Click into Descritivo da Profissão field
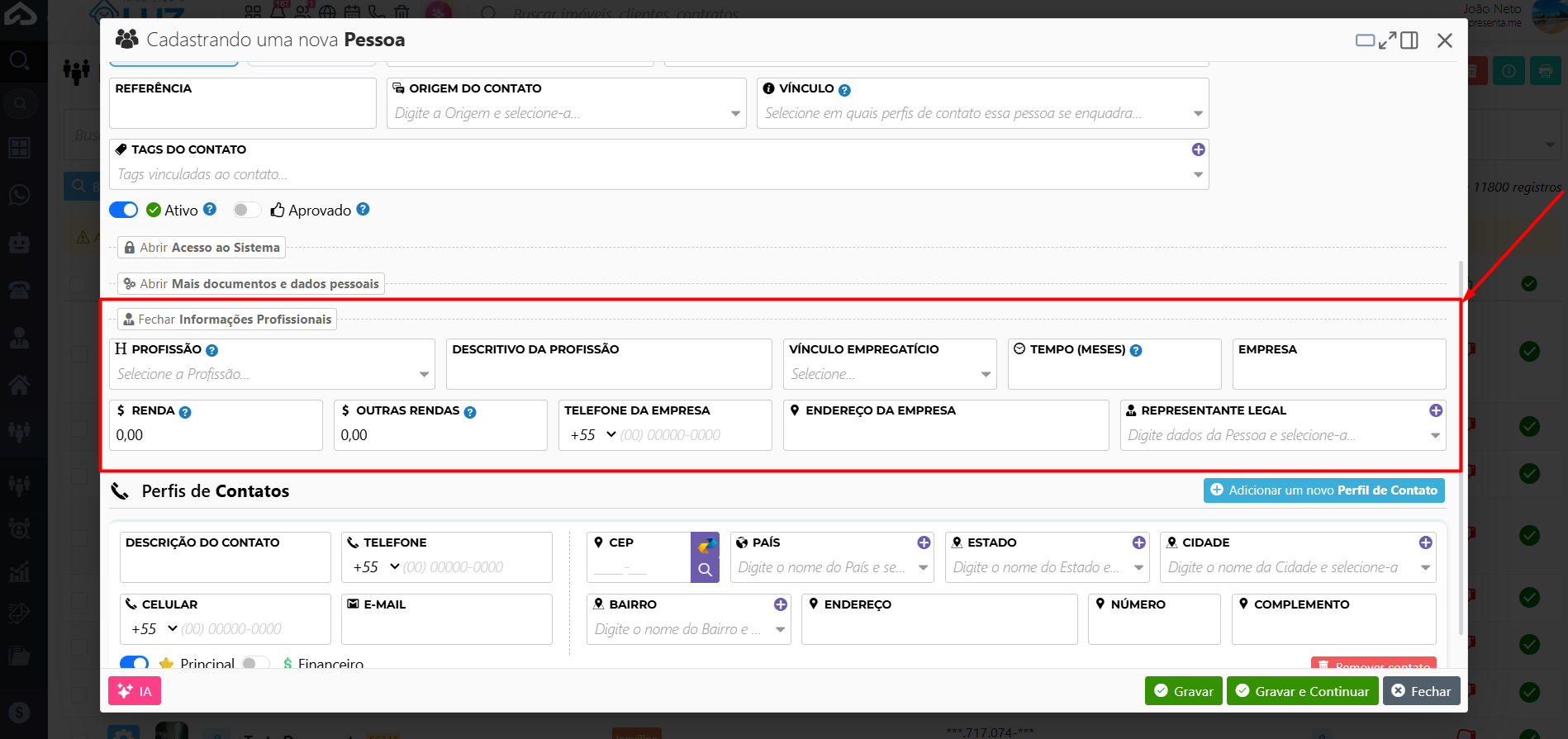The height and width of the screenshot is (739, 1568). coord(609,364)
